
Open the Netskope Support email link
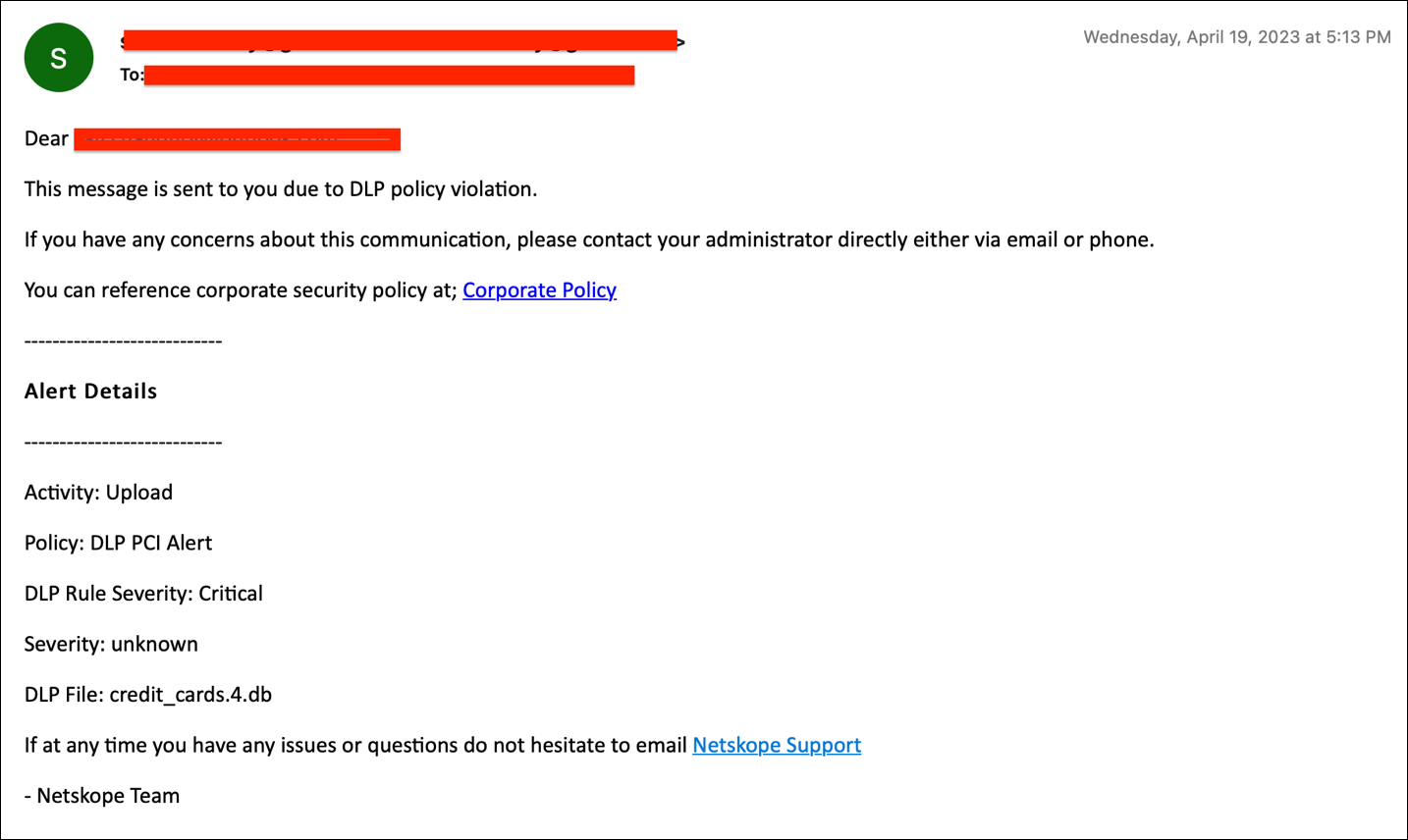click(777, 745)
